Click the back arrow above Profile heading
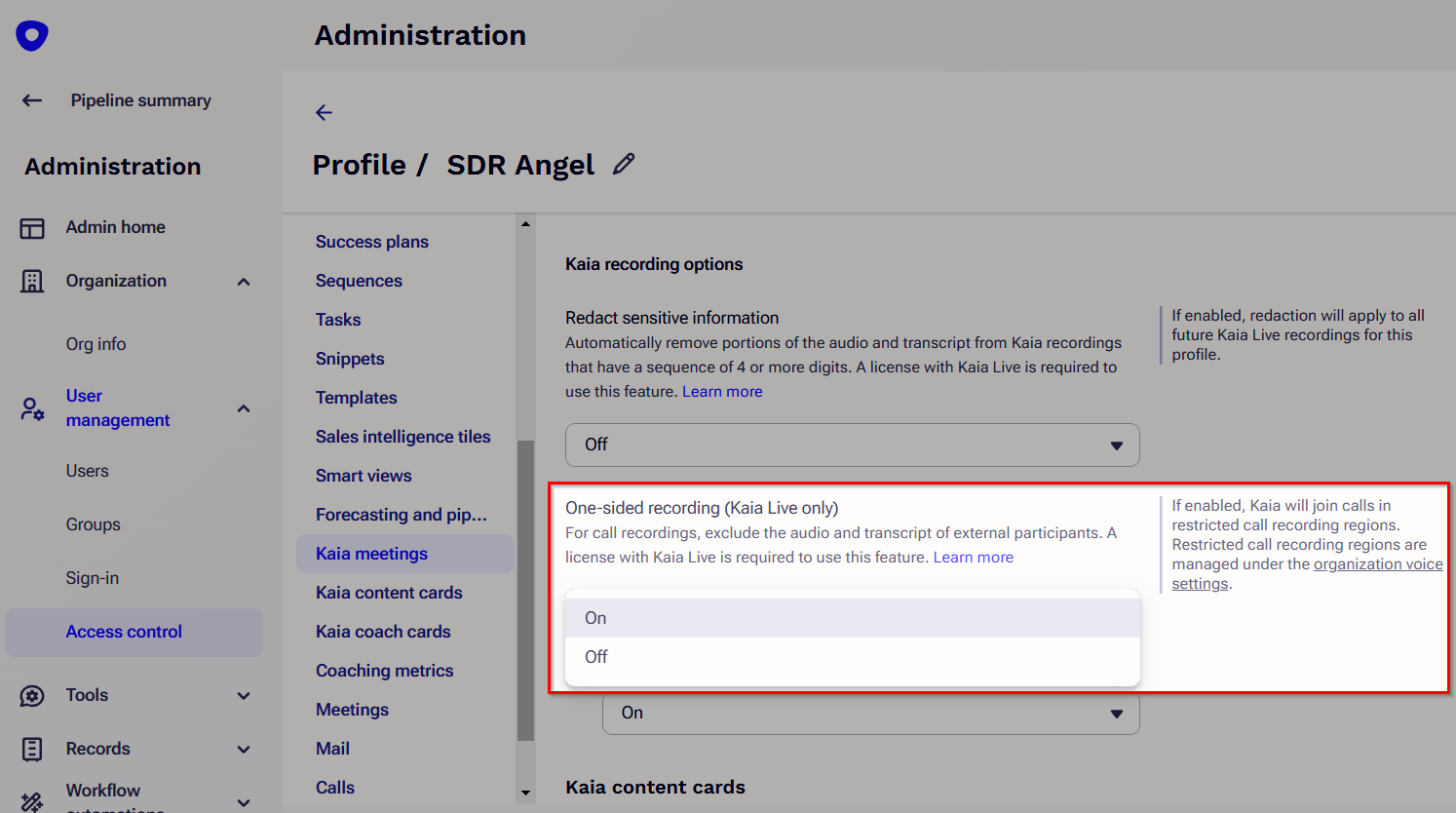The width and height of the screenshot is (1456, 813). pyautogui.click(x=325, y=113)
